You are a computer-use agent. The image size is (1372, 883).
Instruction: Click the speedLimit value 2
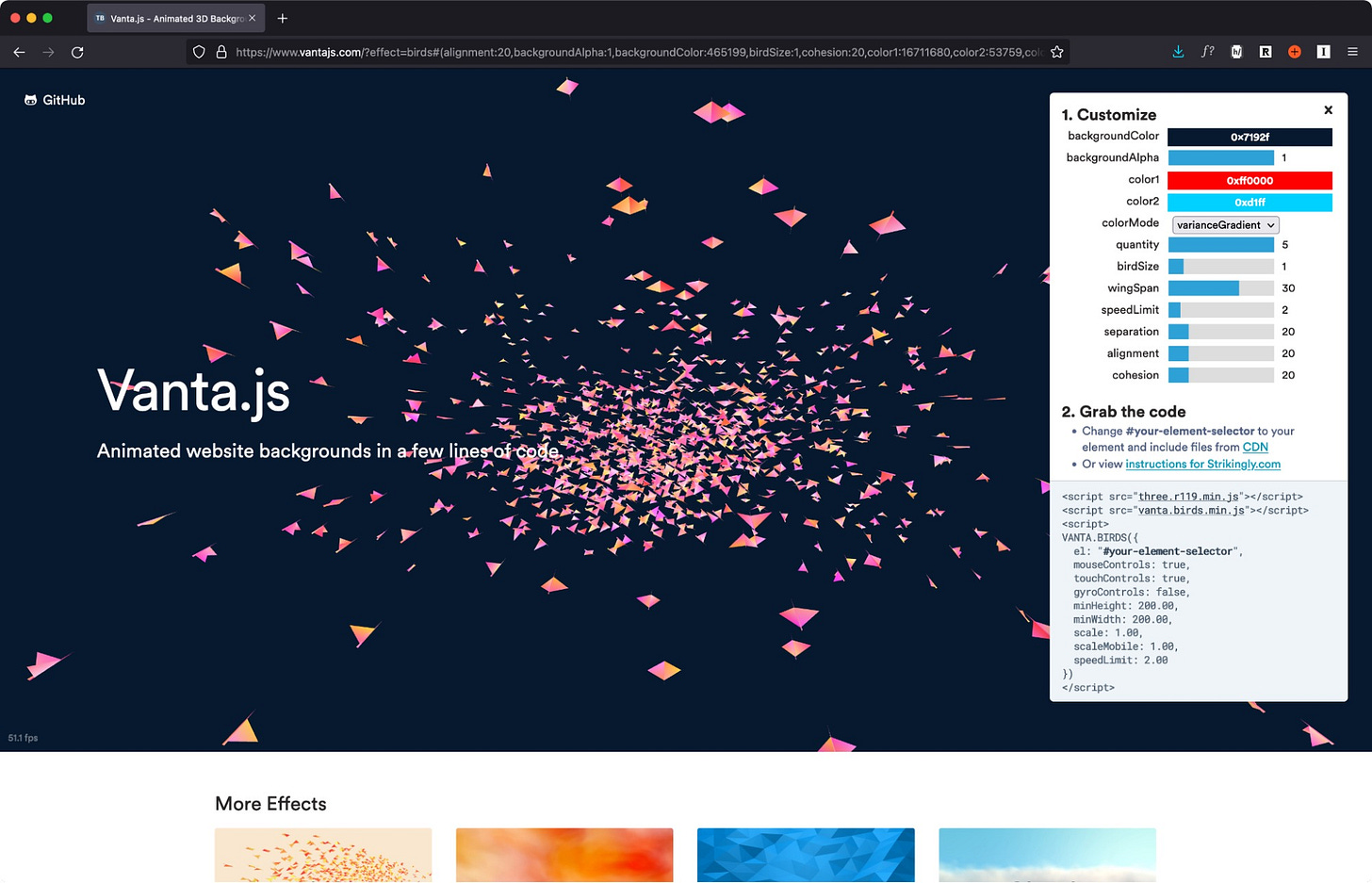(1284, 310)
